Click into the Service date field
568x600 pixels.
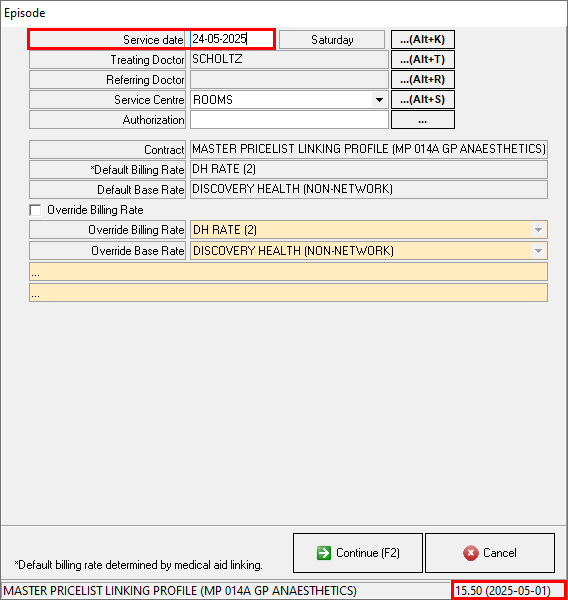[232, 39]
